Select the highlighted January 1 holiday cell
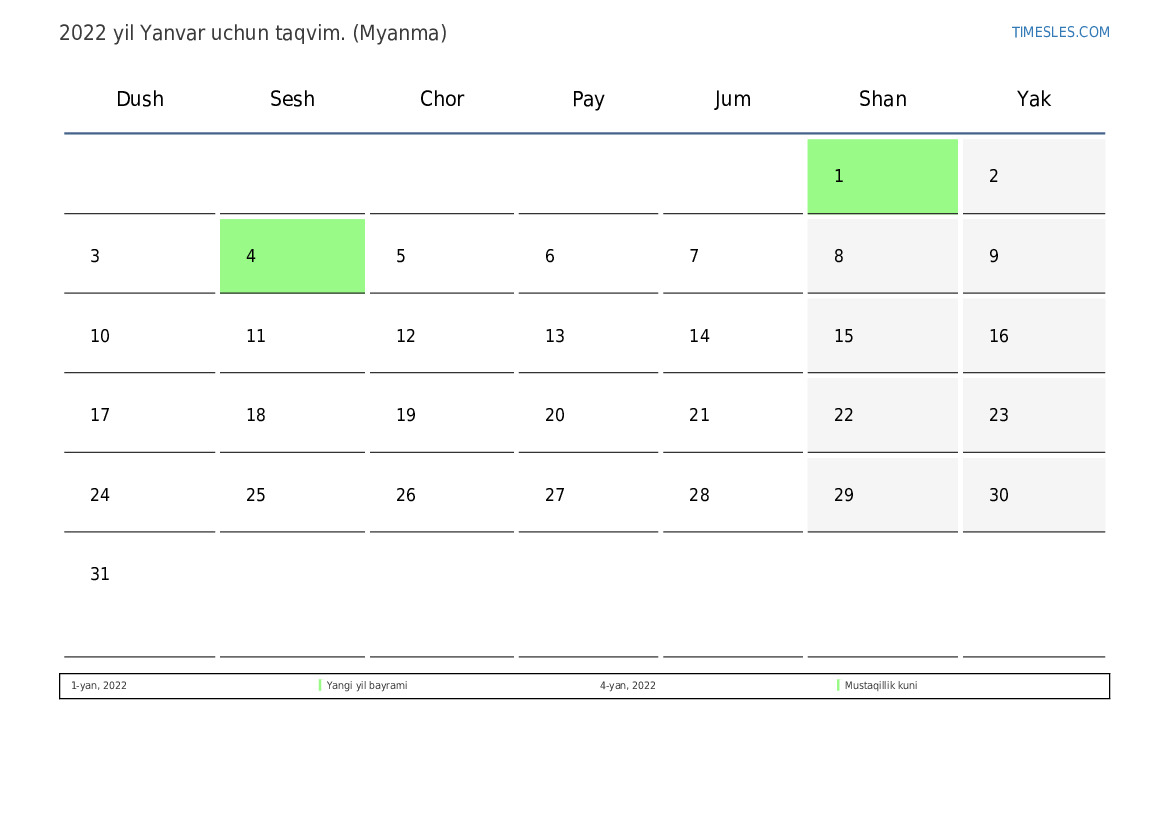 click(x=882, y=176)
